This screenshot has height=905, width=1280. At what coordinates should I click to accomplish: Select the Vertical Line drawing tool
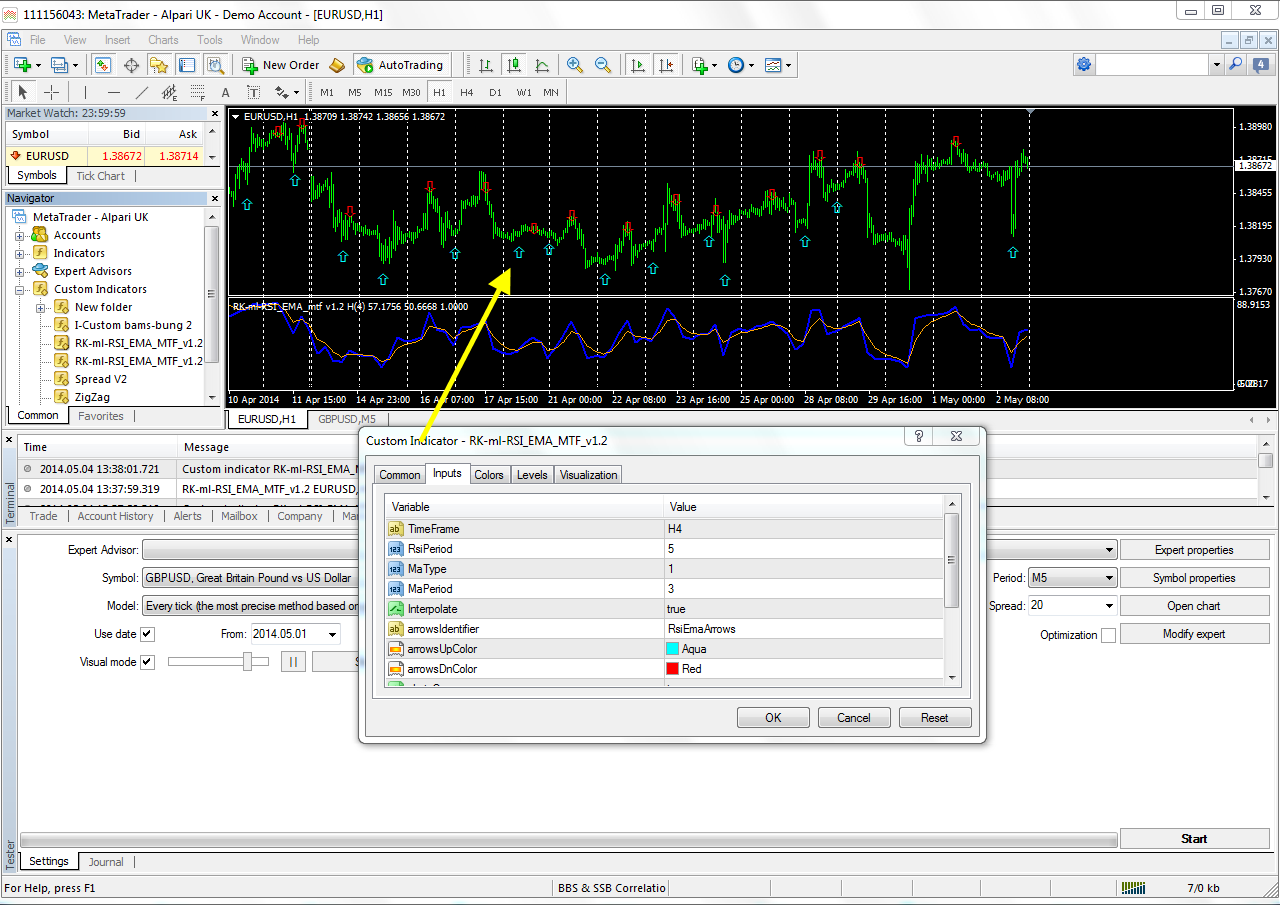85,92
